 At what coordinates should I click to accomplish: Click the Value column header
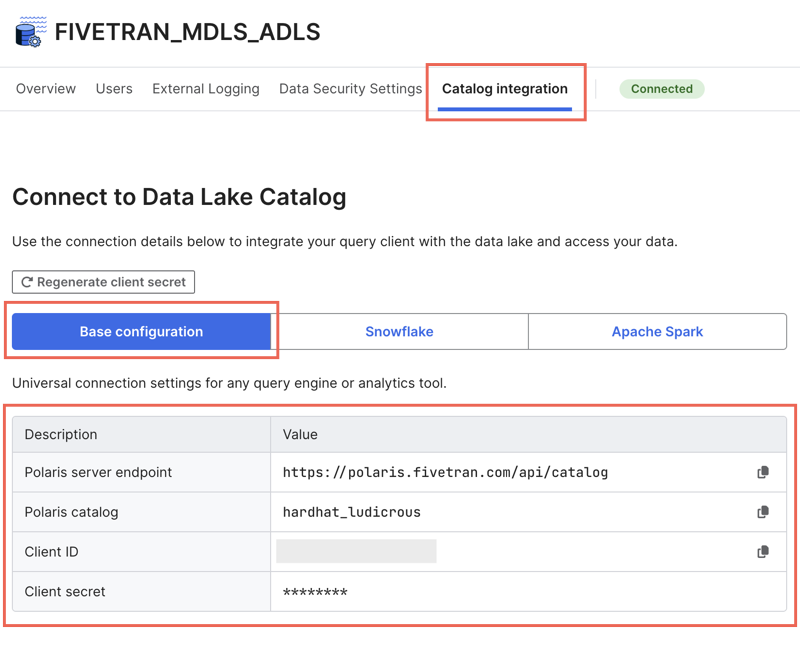pos(300,435)
